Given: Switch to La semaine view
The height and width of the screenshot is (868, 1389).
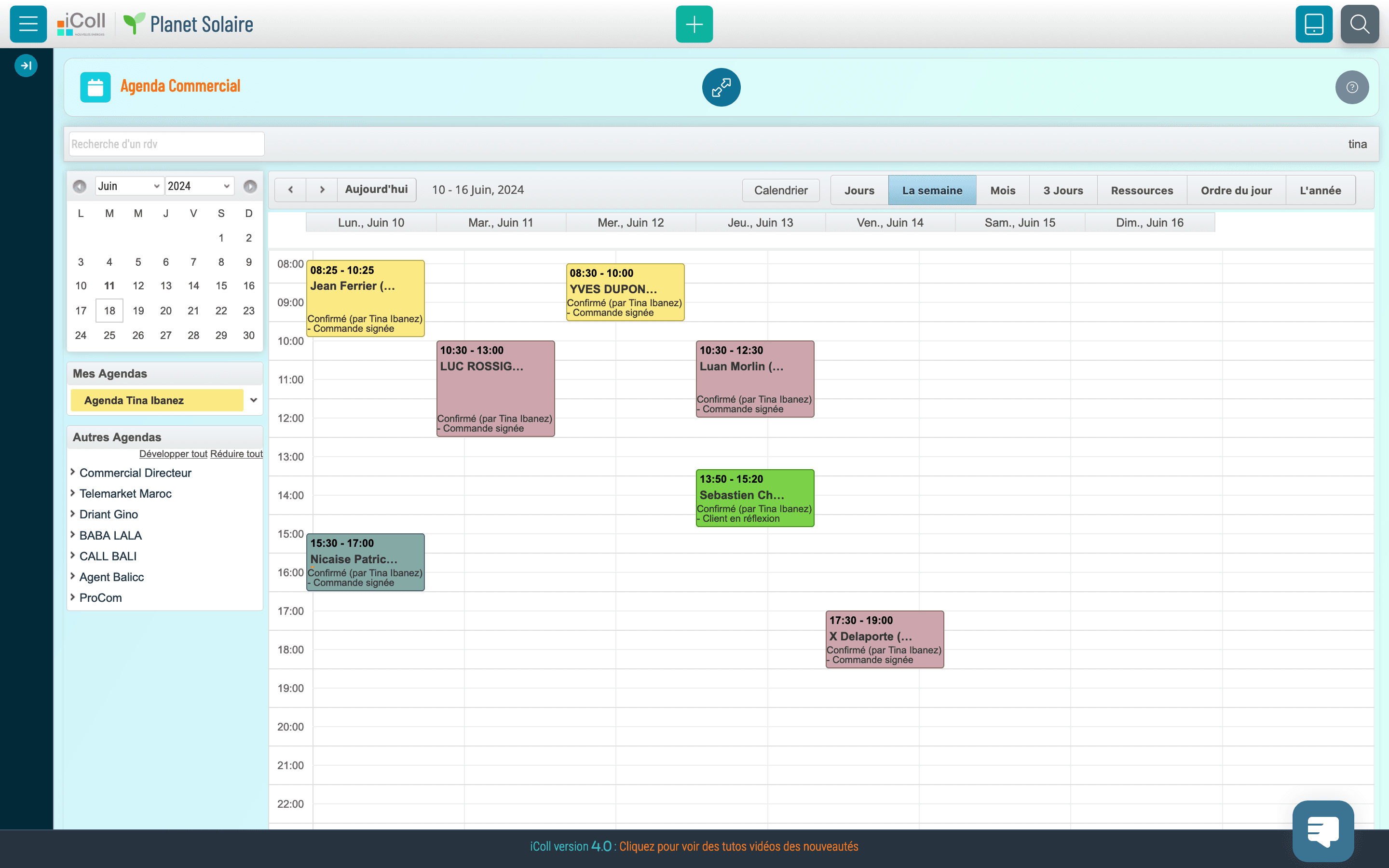Looking at the screenshot, I should 932,190.
